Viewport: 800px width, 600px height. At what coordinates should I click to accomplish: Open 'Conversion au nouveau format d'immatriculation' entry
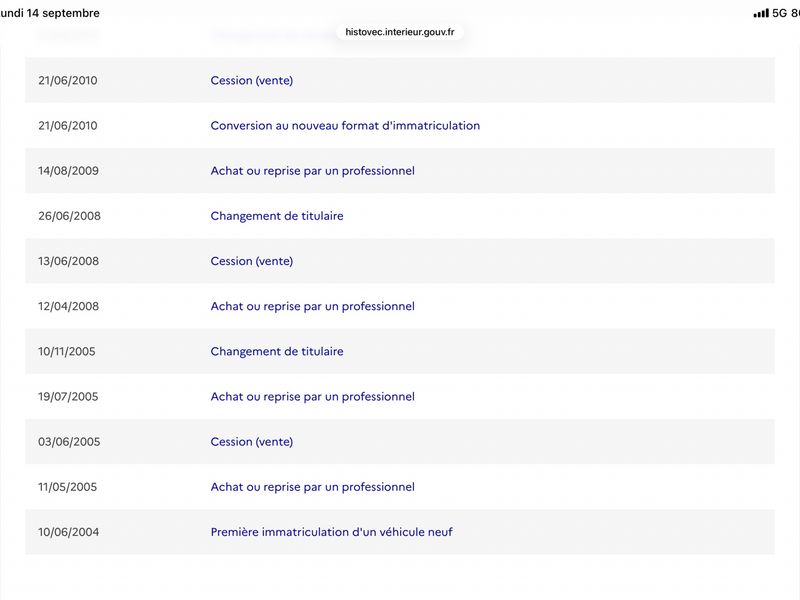(x=345, y=126)
